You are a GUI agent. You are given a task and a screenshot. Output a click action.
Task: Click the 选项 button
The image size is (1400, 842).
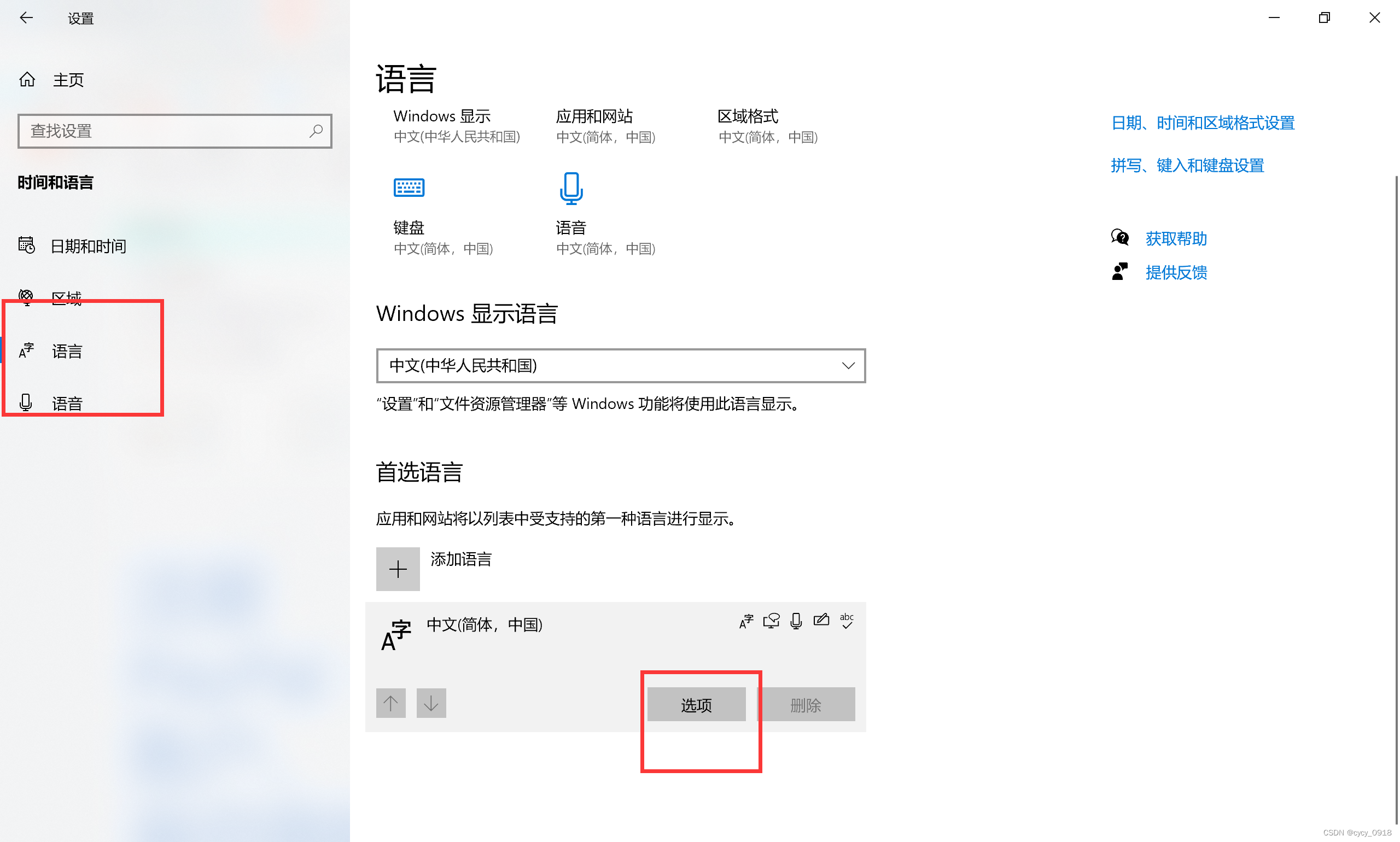tap(696, 705)
